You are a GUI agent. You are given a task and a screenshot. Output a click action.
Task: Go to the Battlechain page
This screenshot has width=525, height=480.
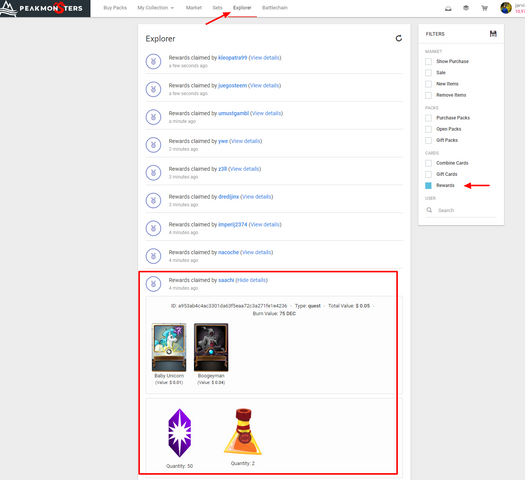pos(275,8)
